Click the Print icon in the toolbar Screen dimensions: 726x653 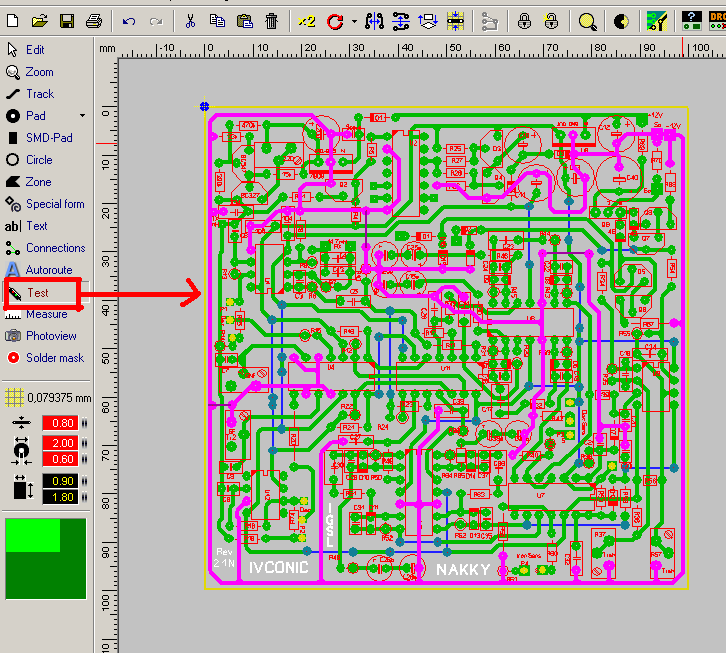93,20
